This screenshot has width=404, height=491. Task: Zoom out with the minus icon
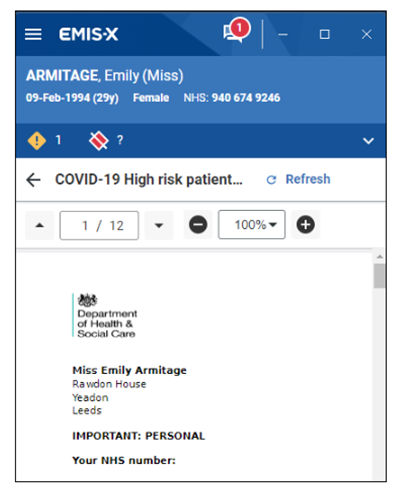pyautogui.click(x=198, y=225)
